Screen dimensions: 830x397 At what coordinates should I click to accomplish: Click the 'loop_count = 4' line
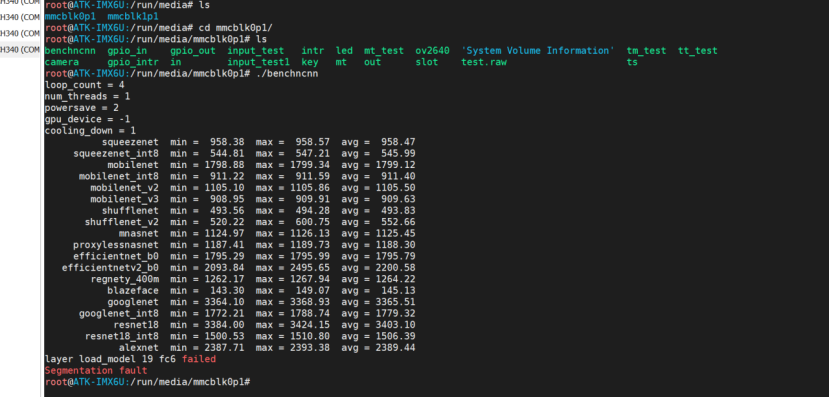(85, 85)
